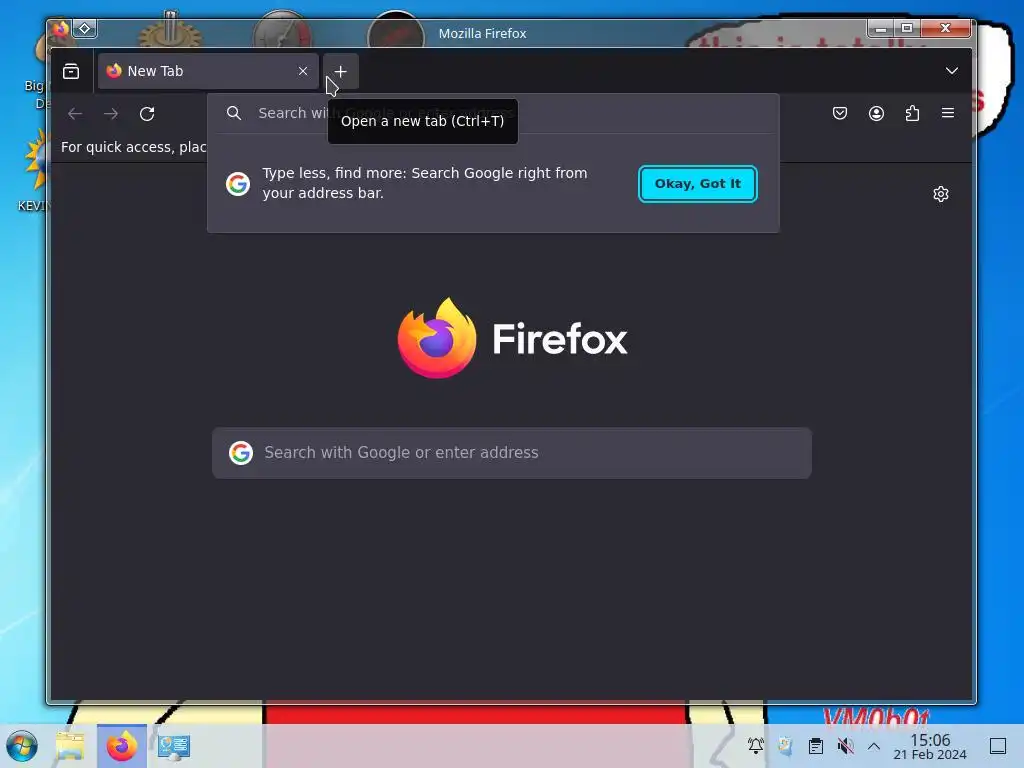Open clipboard manager tray icon
Viewport: 1024px width, 768px height.
click(816, 745)
